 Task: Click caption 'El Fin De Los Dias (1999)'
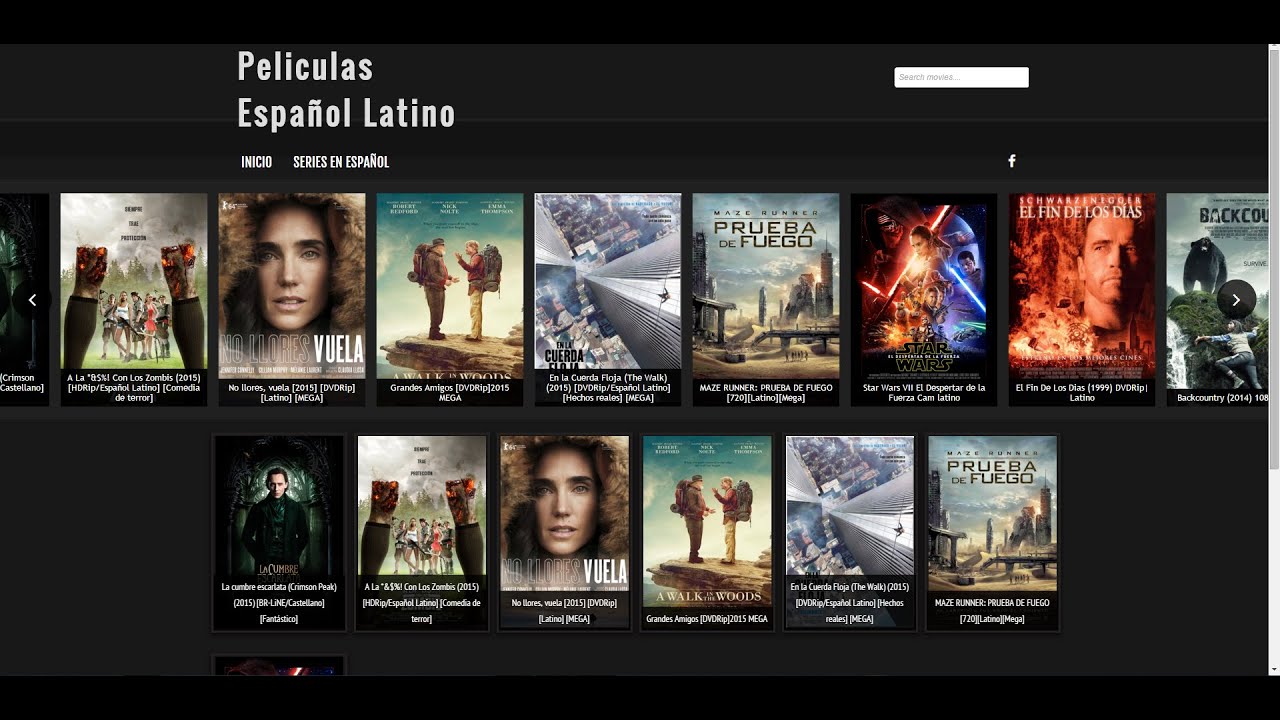point(1082,392)
